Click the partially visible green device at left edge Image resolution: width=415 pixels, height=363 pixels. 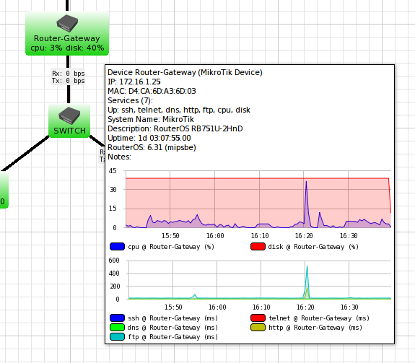[x=4, y=190]
